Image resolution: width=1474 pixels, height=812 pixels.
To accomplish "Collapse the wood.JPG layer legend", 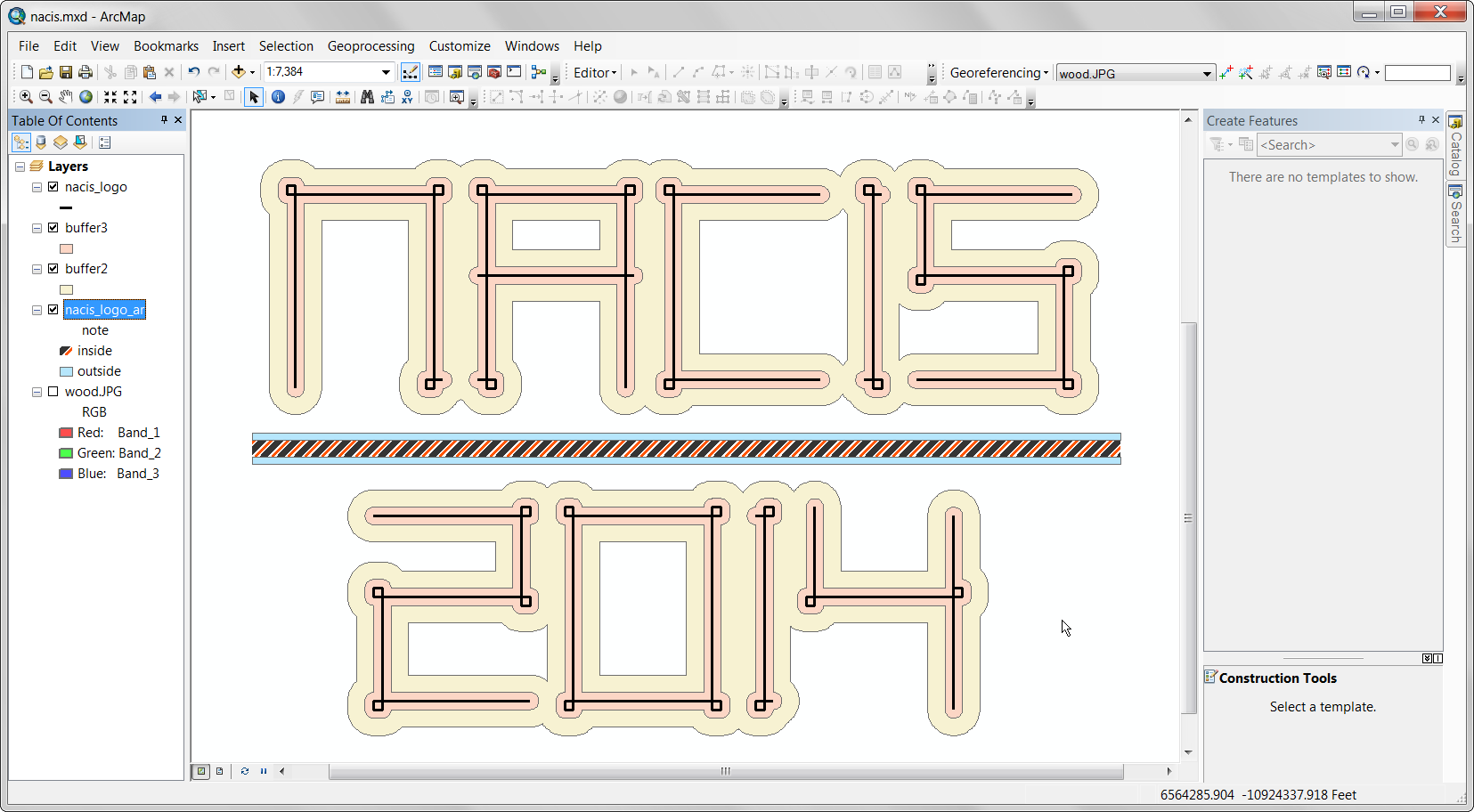I will 37,392.
